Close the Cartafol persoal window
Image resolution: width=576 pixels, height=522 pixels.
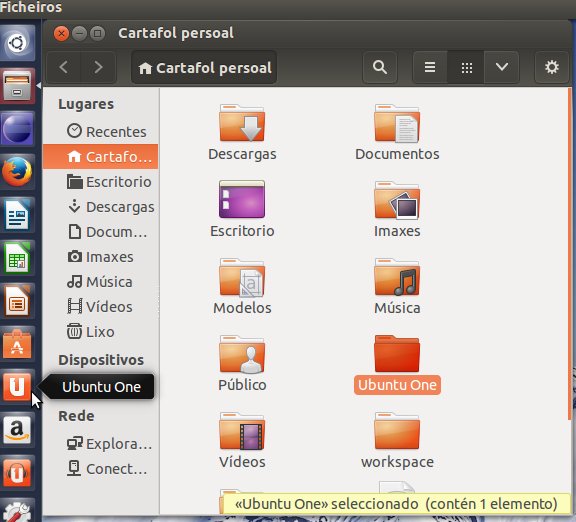[61, 33]
